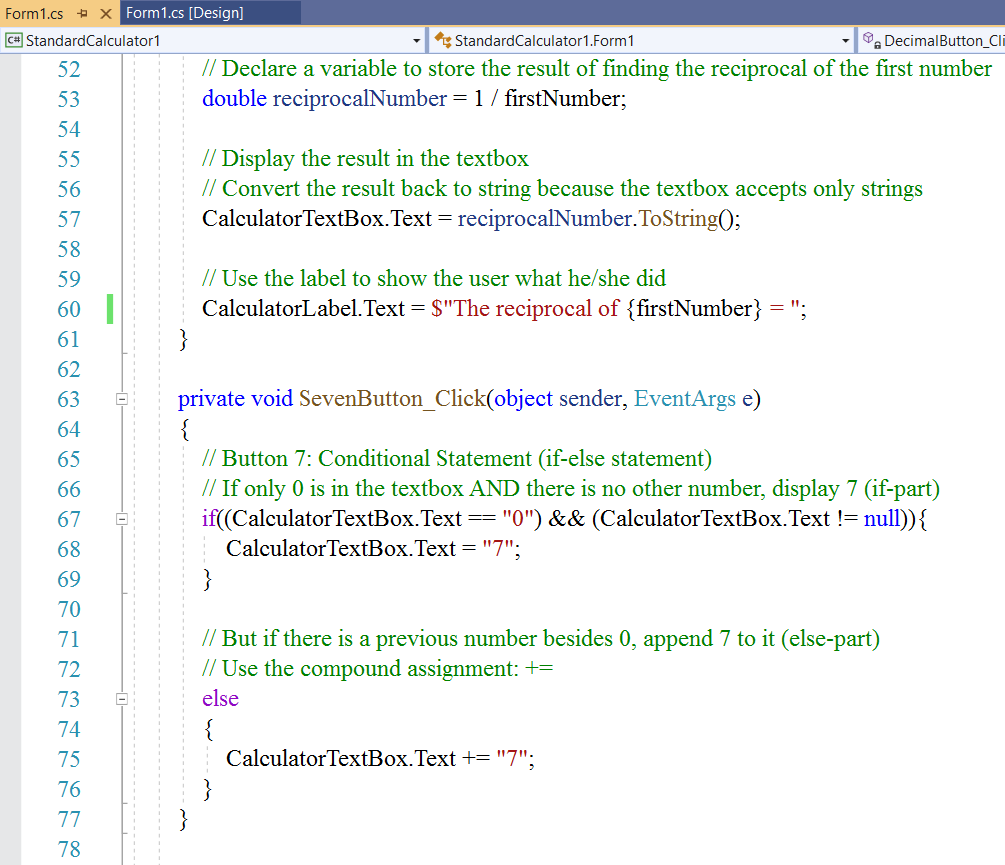The width and height of the screenshot is (1005, 865).
Task: Click the 'null' keyword on line 67
Action: 882,518
